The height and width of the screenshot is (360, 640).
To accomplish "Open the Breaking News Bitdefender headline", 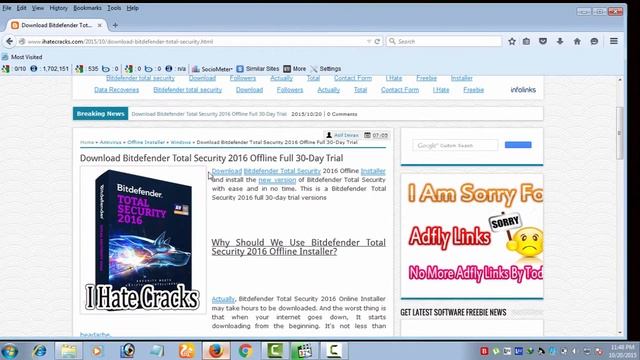I will click(x=209, y=114).
